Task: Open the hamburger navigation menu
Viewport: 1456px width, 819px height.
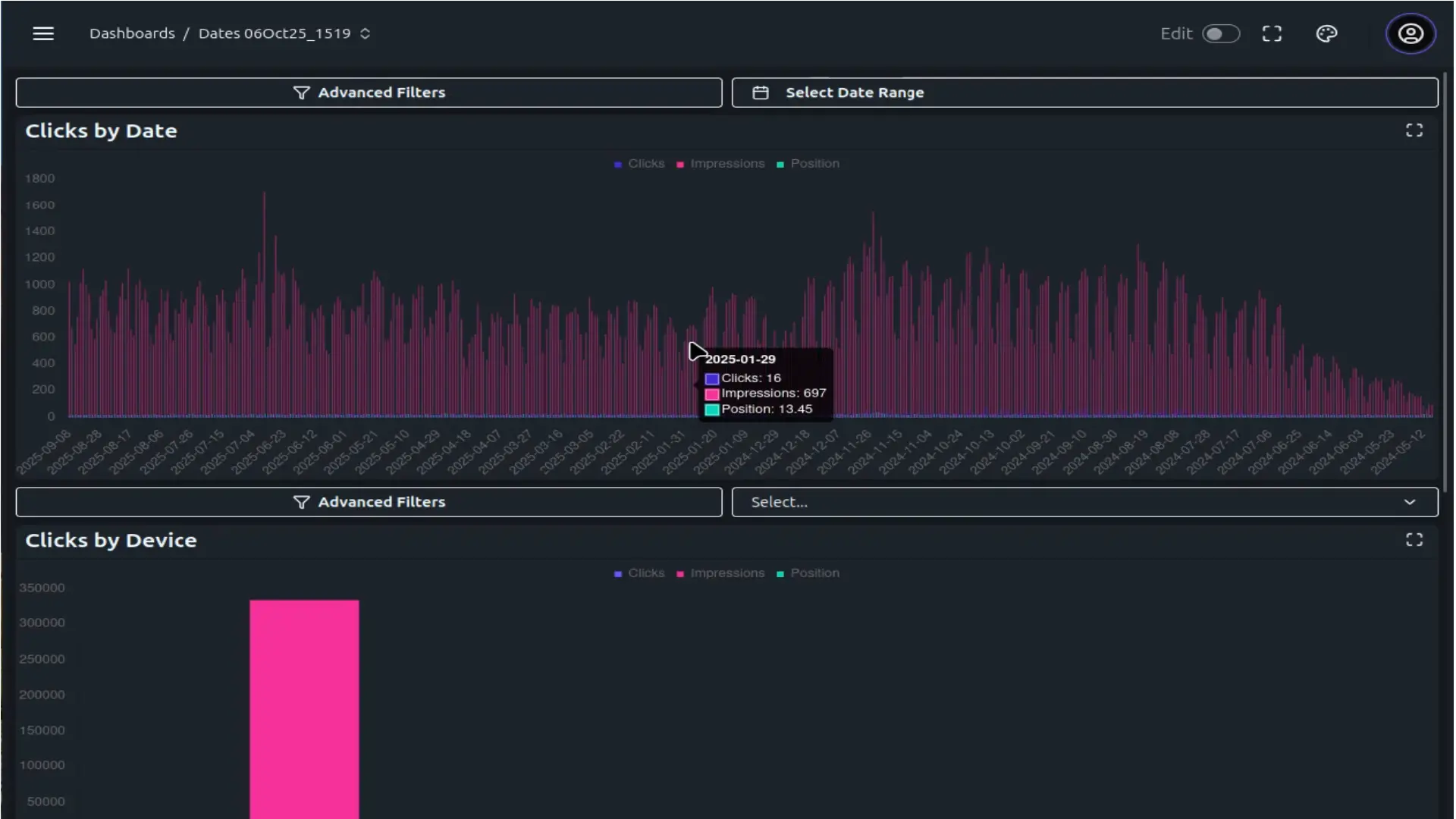Action: [43, 33]
